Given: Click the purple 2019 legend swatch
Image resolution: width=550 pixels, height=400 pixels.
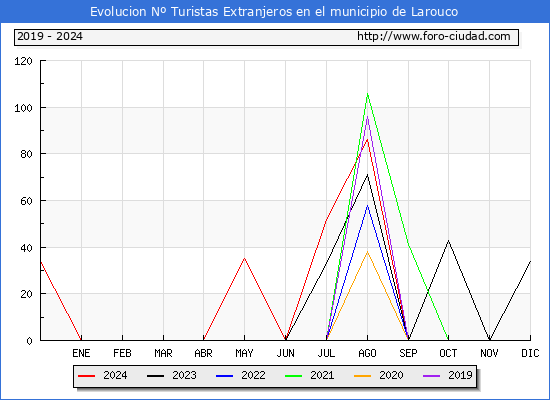Looking at the screenshot, I should coord(431,376).
